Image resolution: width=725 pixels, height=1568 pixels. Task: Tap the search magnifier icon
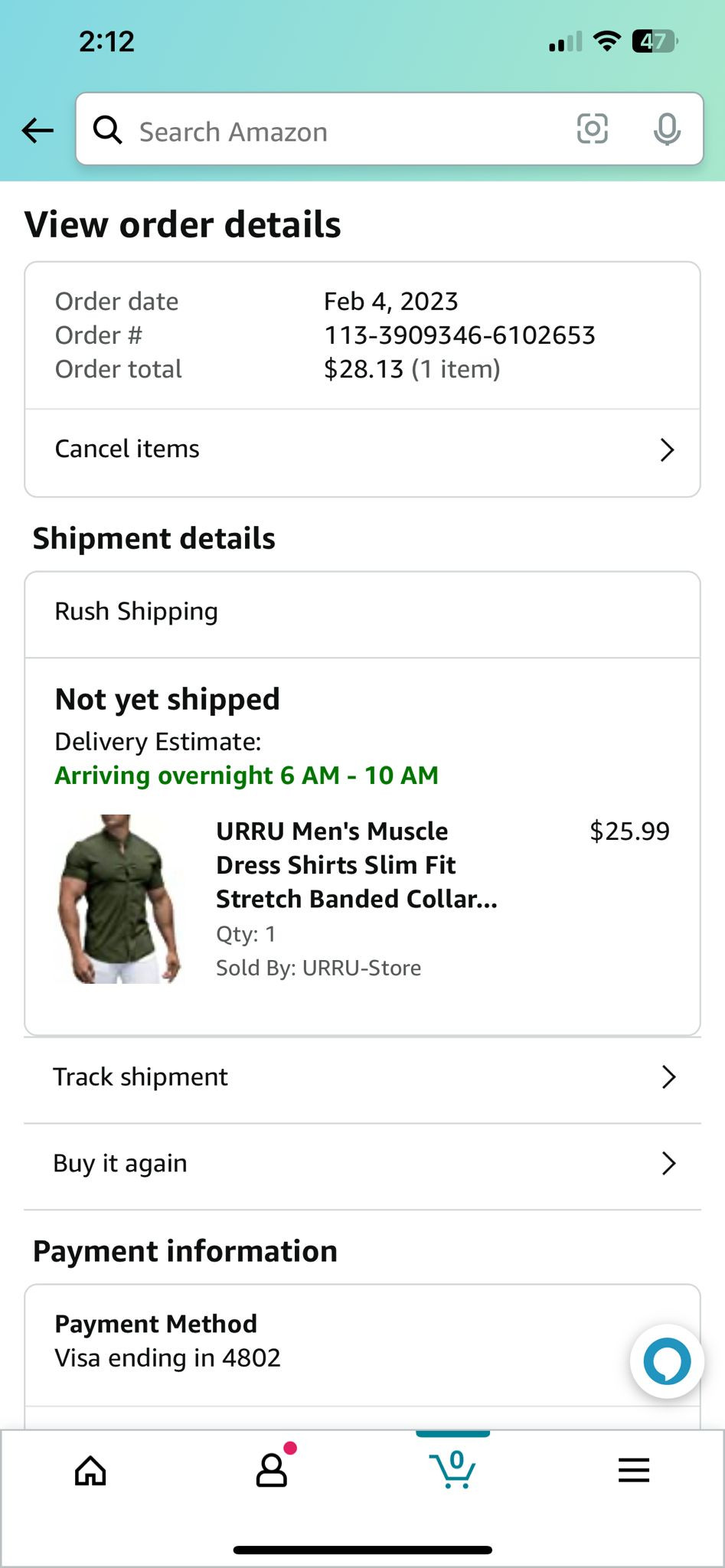pyautogui.click(x=107, y=130)
